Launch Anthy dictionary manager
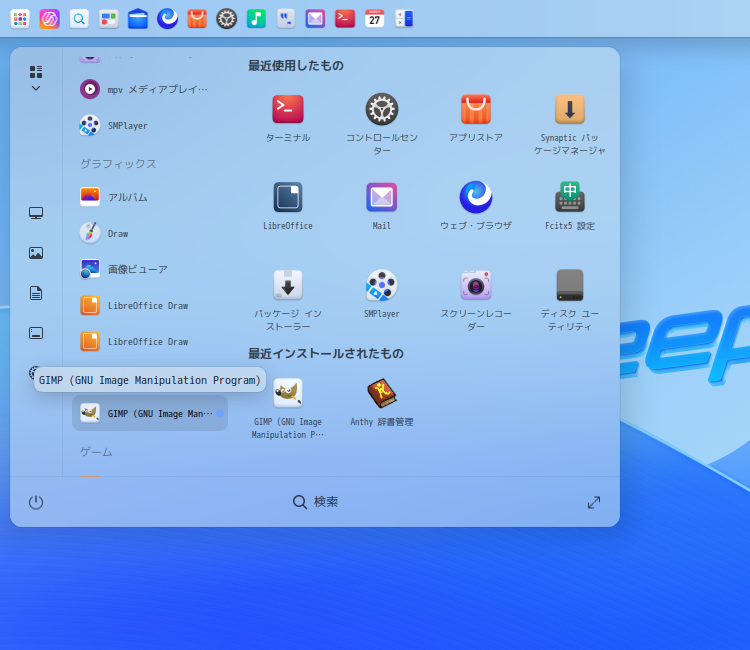This screenshot has height=650, width=750. pos(382,394)
